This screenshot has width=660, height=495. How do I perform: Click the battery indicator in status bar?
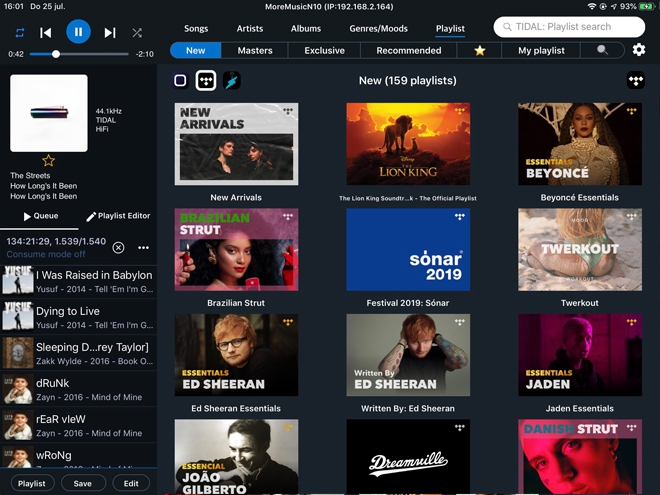coord(646,6)
